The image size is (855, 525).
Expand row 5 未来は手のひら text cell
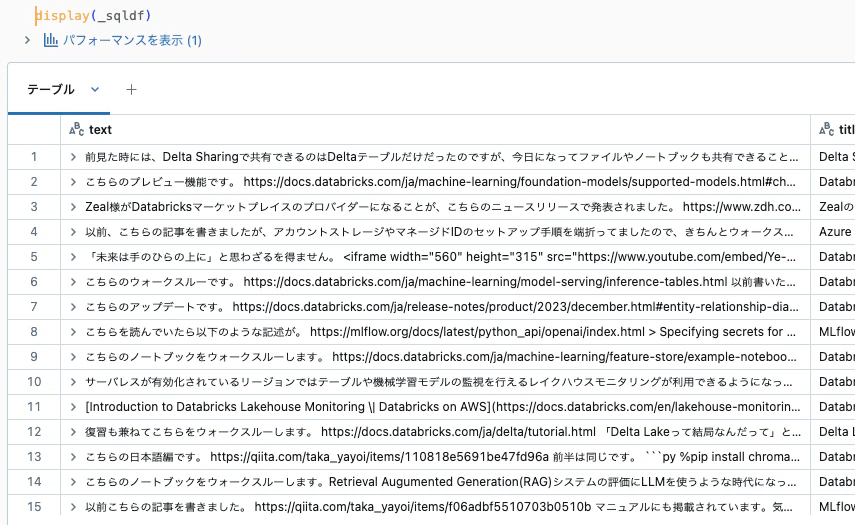[73, 257]
